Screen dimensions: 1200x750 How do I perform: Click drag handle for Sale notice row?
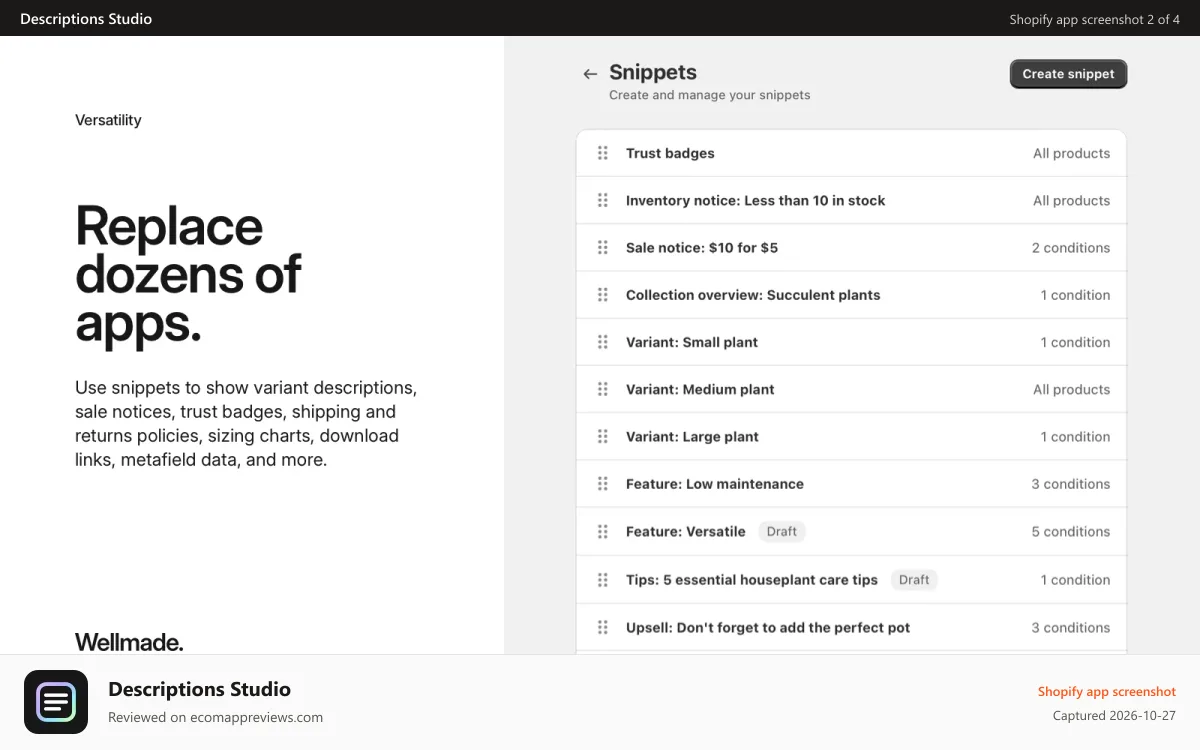pyautogui.click(x=603, y=247)
